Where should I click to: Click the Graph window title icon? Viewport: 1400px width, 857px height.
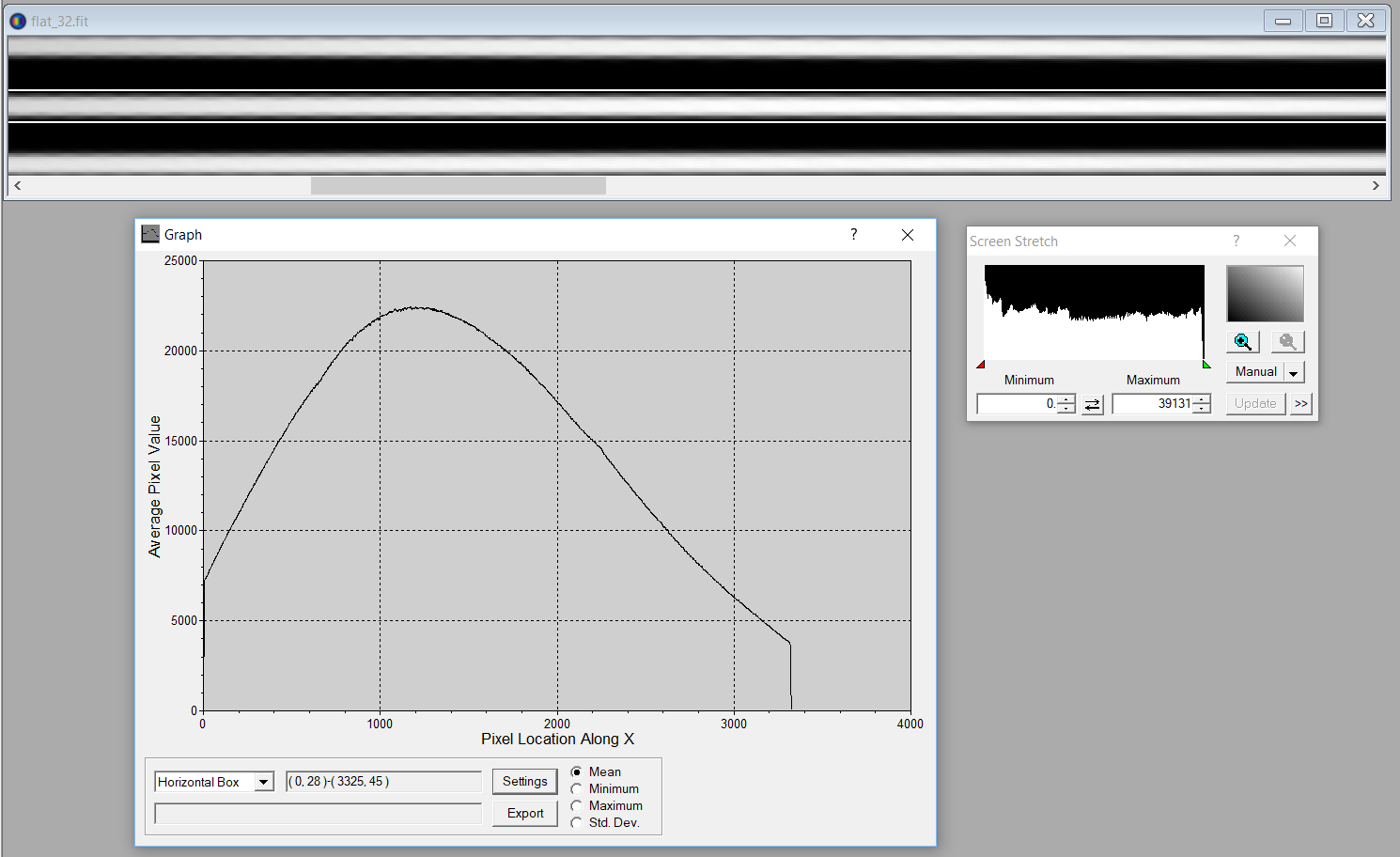(x=150, y=234)
